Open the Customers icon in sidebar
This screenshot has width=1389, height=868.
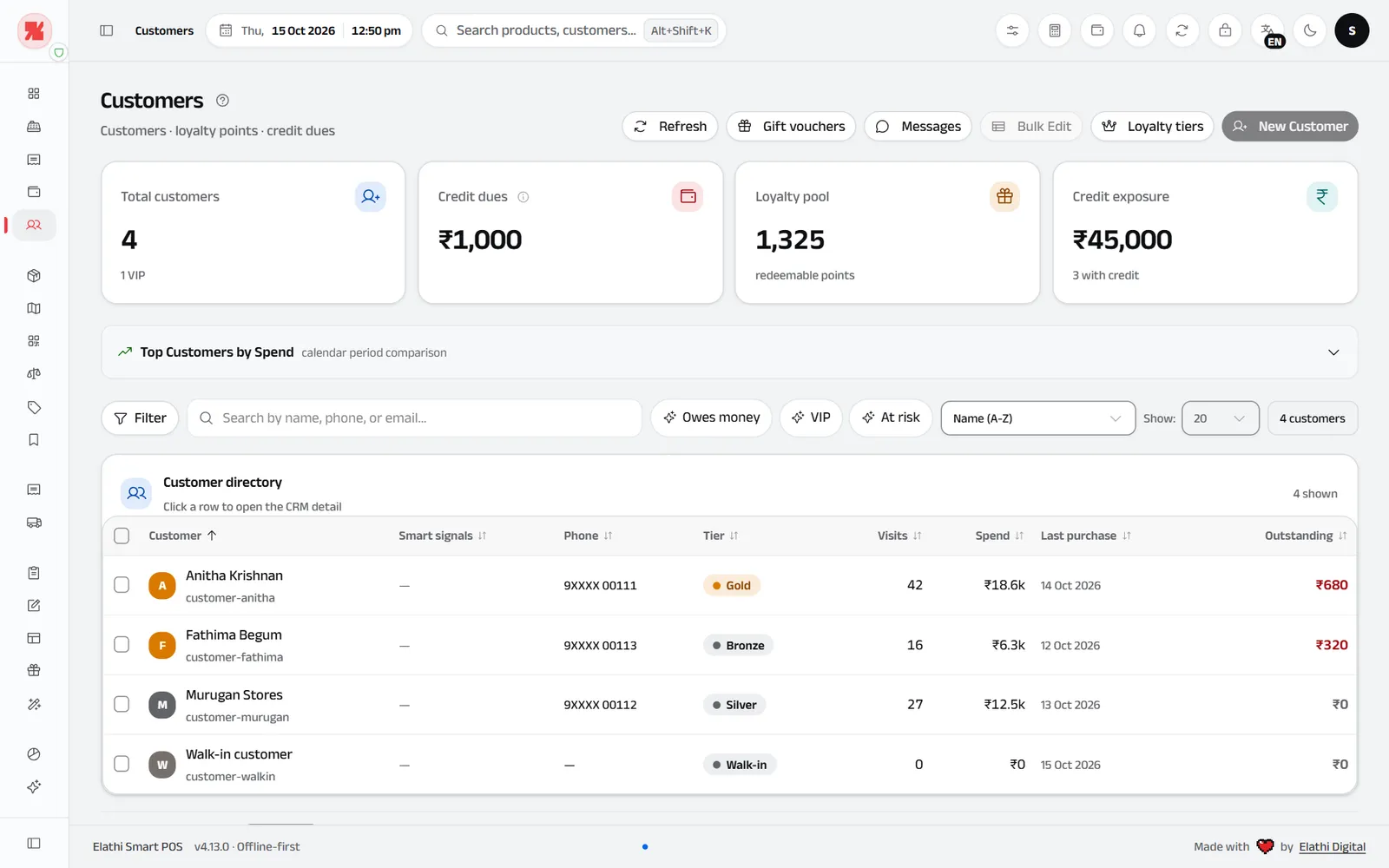pos(34,225)
